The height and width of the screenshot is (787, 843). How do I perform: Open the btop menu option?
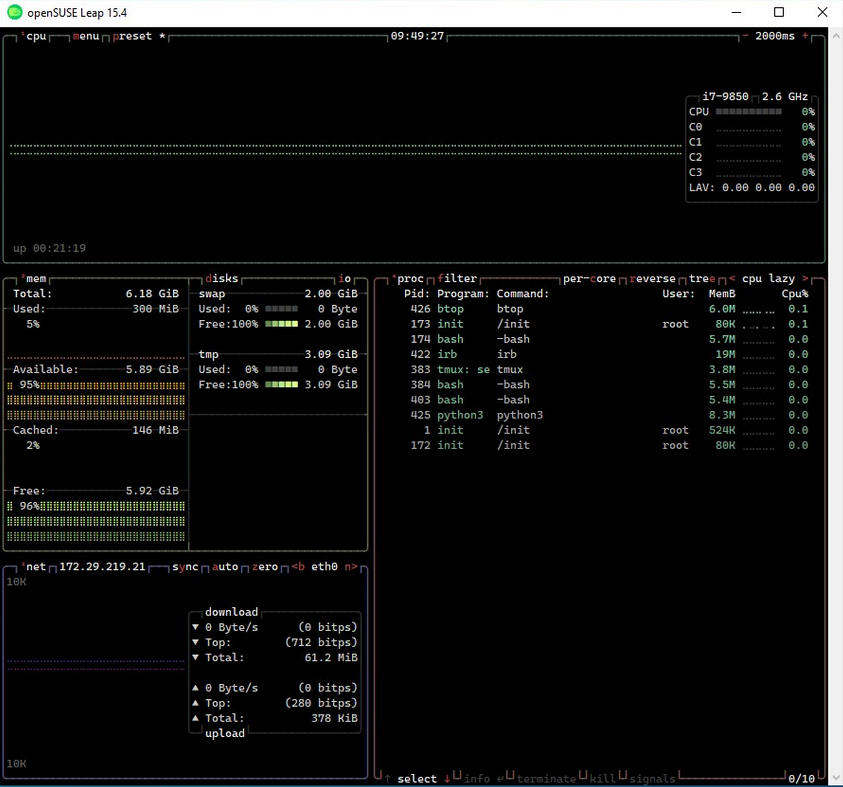point(86,36)
